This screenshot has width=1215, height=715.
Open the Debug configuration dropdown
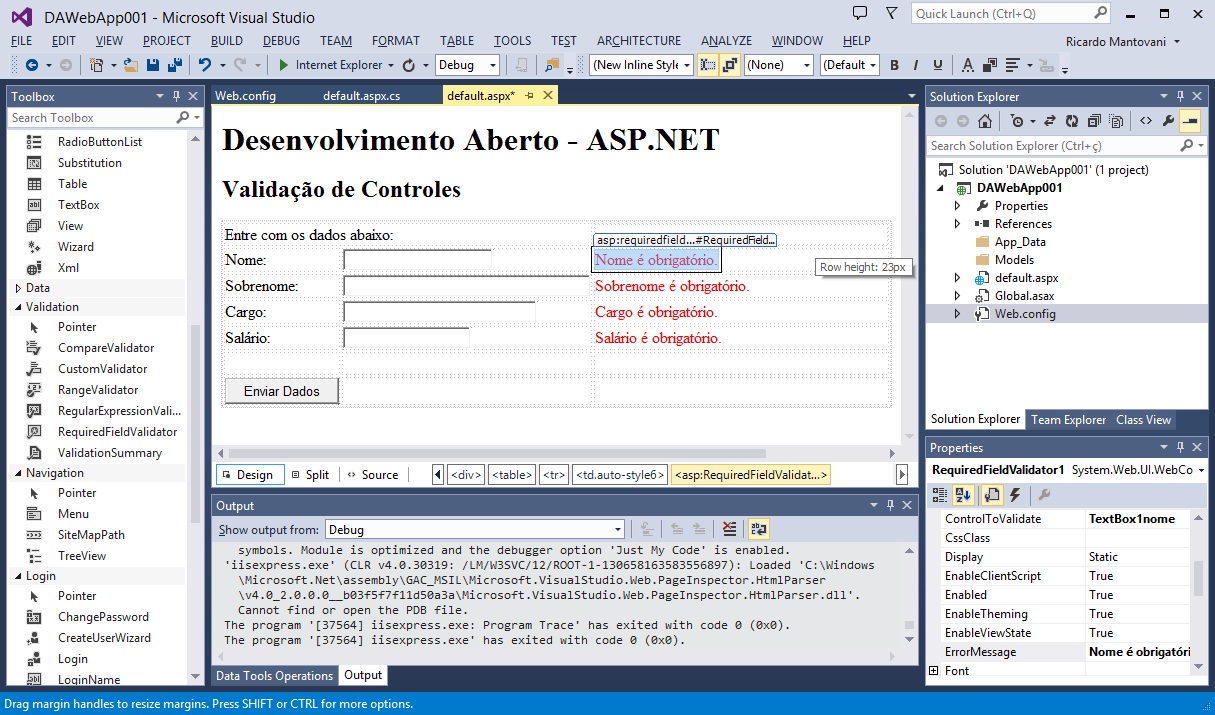[x=467, y=65]
